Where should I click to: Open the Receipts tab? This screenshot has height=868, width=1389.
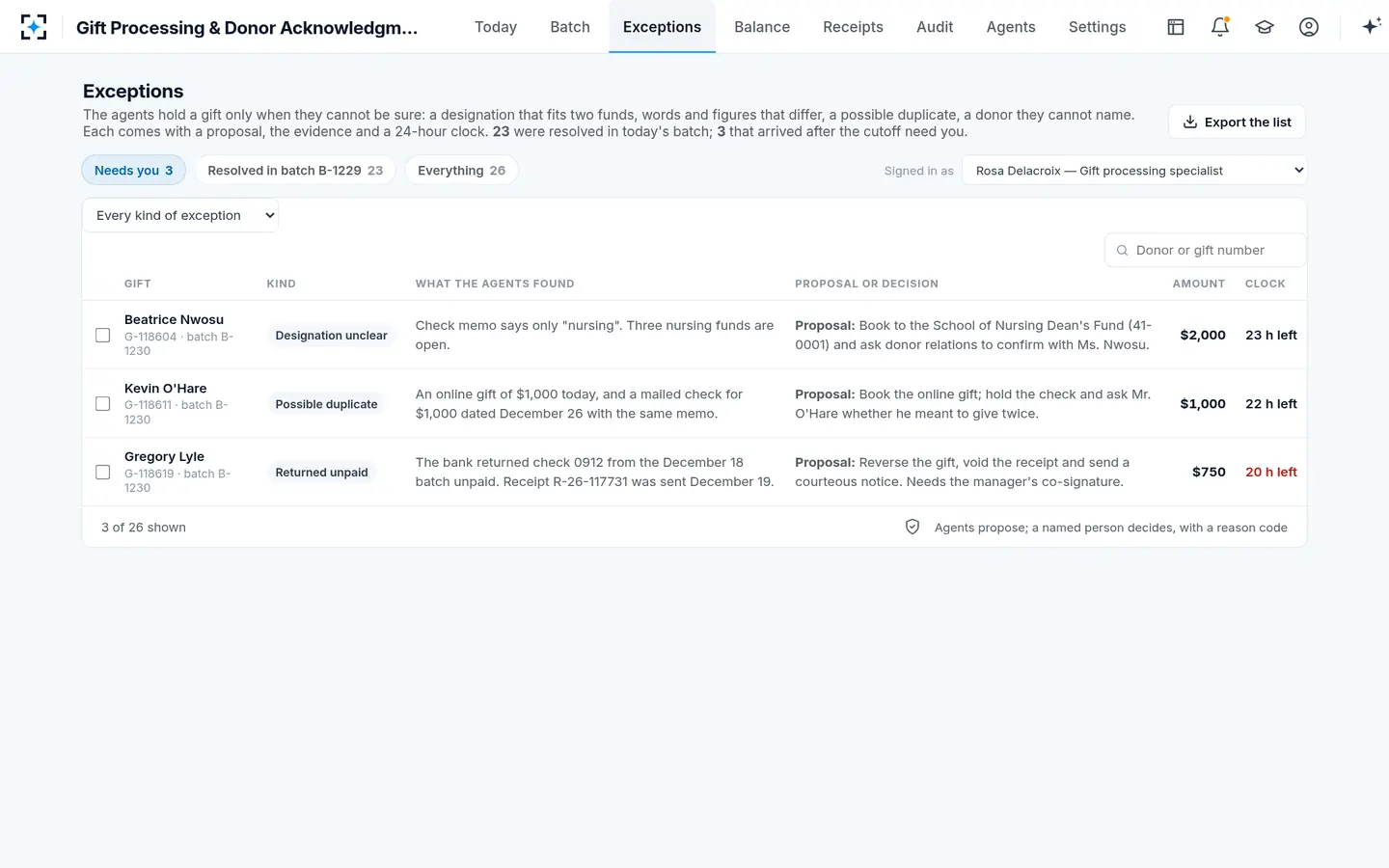853,27
